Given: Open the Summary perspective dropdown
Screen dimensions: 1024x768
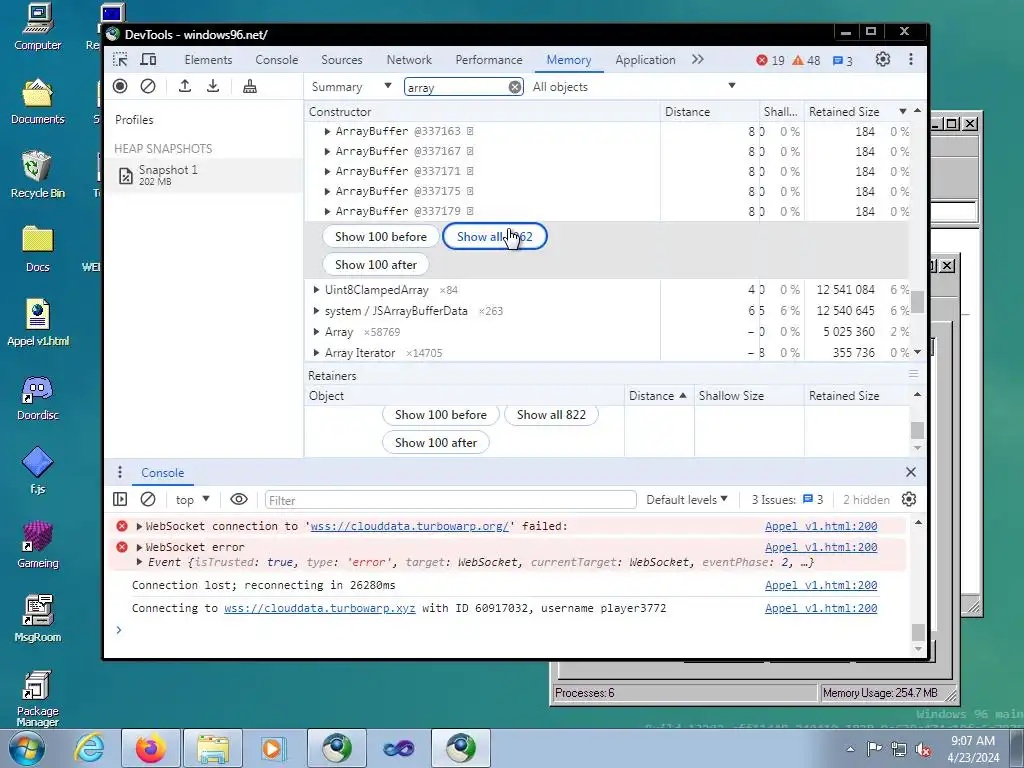Looking at the screenshot, I should click(351, 86).
